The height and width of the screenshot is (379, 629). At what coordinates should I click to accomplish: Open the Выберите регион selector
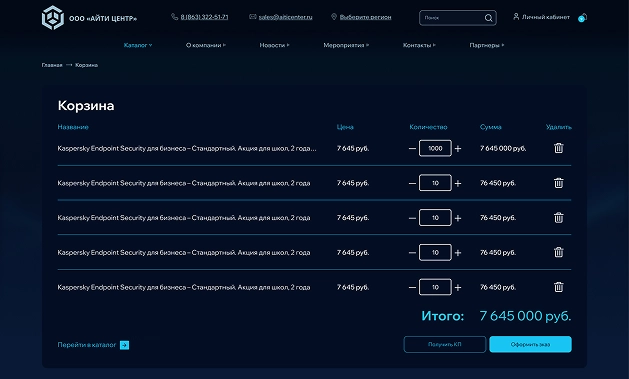tap(365, 17)
